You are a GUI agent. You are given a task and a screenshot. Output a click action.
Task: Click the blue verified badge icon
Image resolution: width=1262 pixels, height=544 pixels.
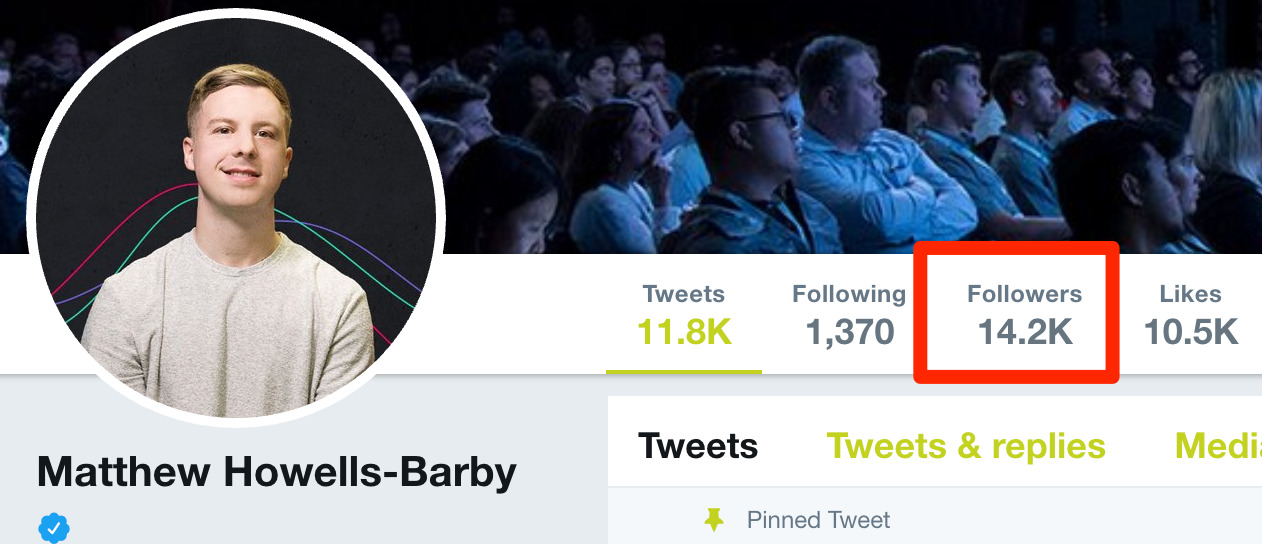[x=54, y=527]
